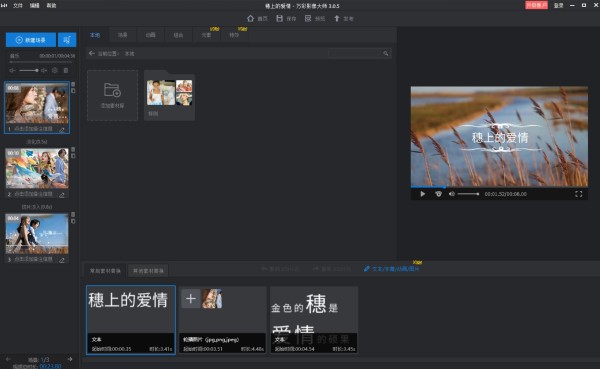This screenshot has width=600, height=369.
Task: Switch to the 场景 tab
Action: click(x=122, y=35)
